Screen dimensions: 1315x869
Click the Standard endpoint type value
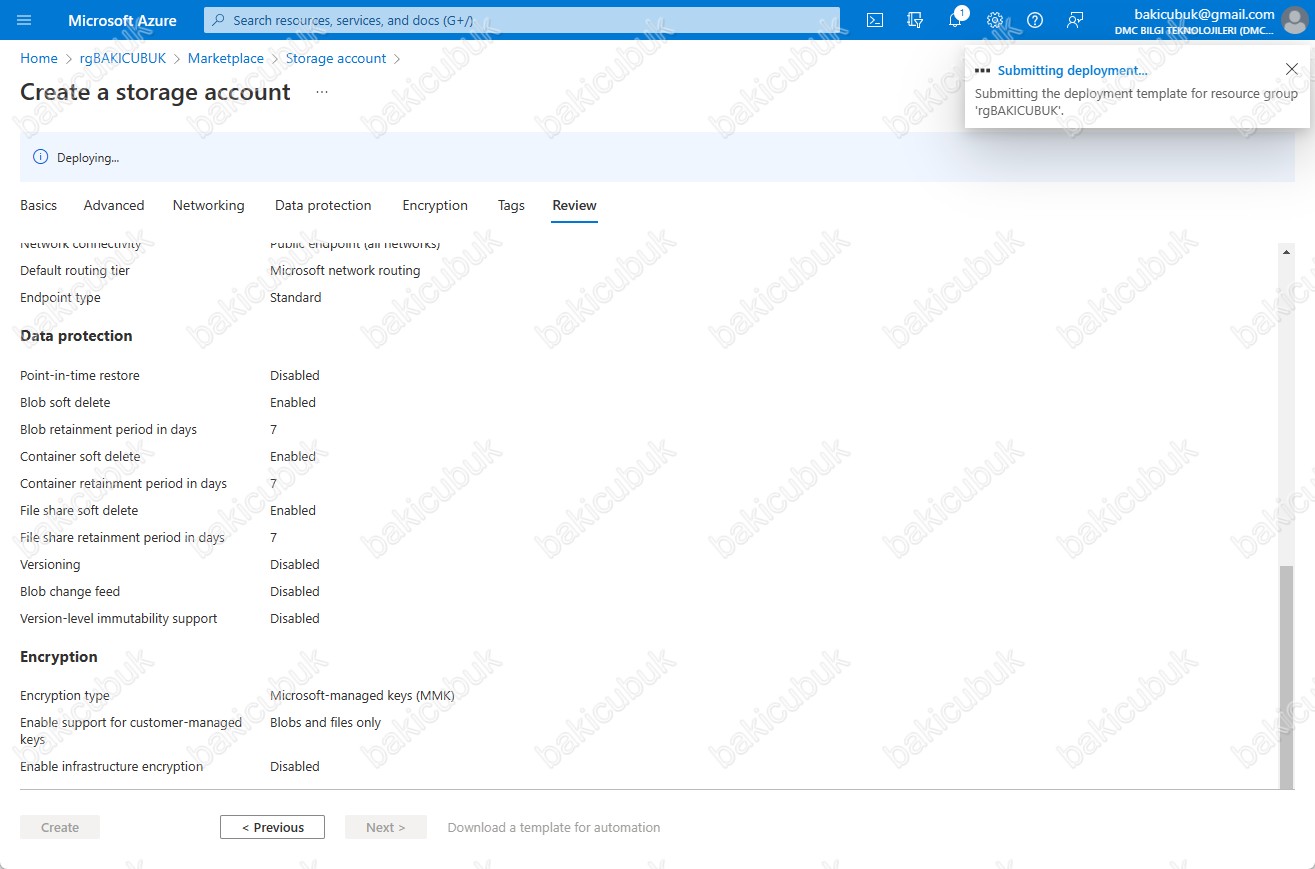pyautogui.click(x=296, y=298)
